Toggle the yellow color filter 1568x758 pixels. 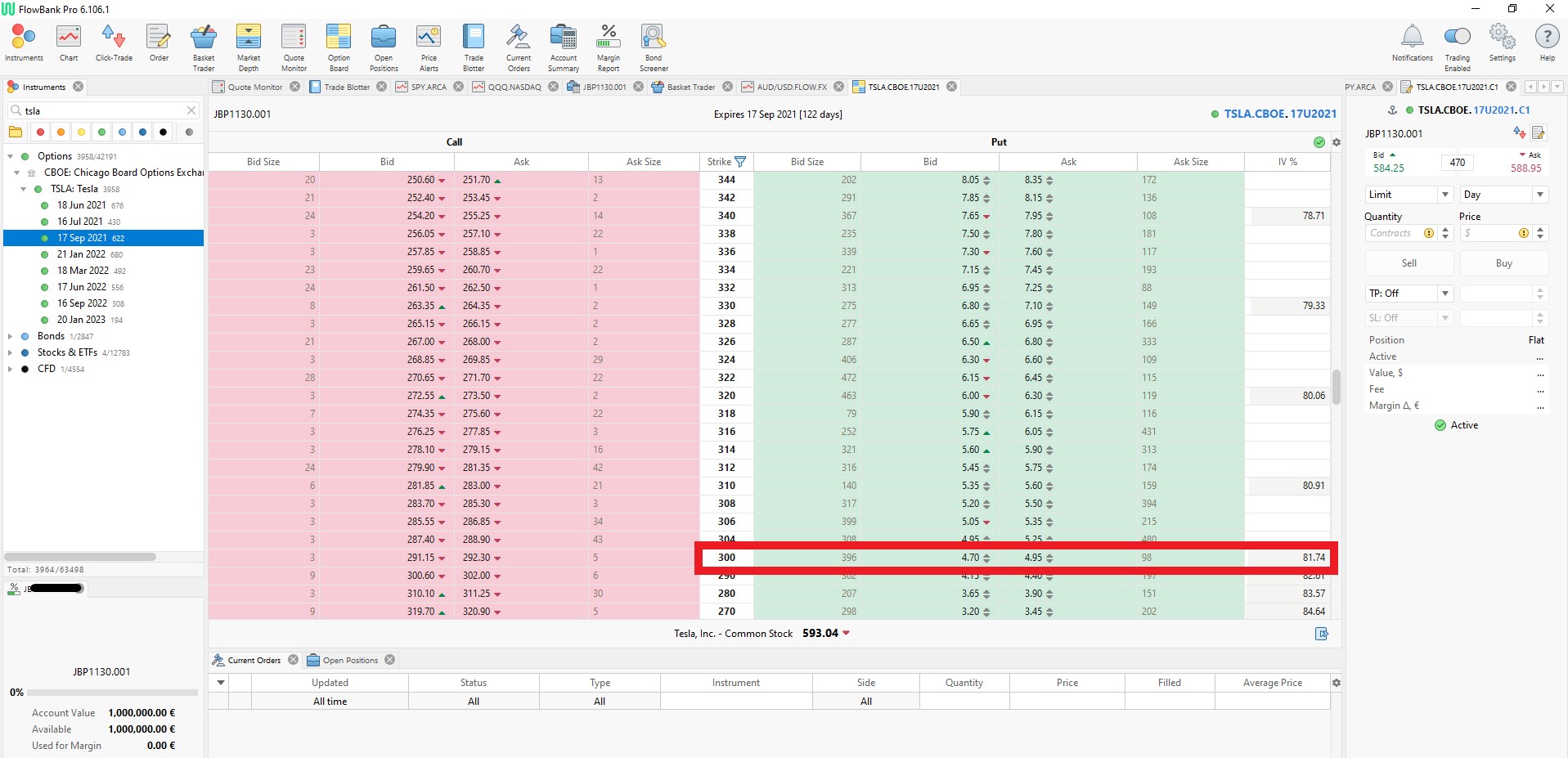[81, 132]
